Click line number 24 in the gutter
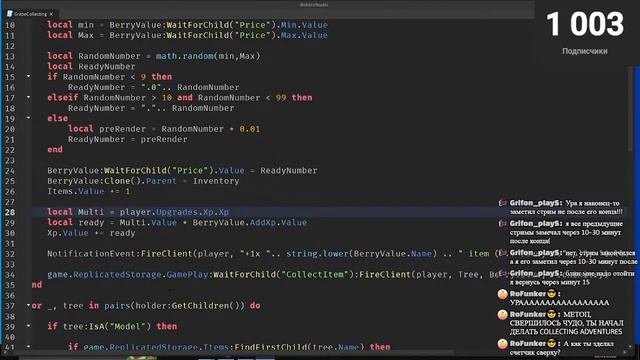Viewport: 640px width, 360px height. 10,171
